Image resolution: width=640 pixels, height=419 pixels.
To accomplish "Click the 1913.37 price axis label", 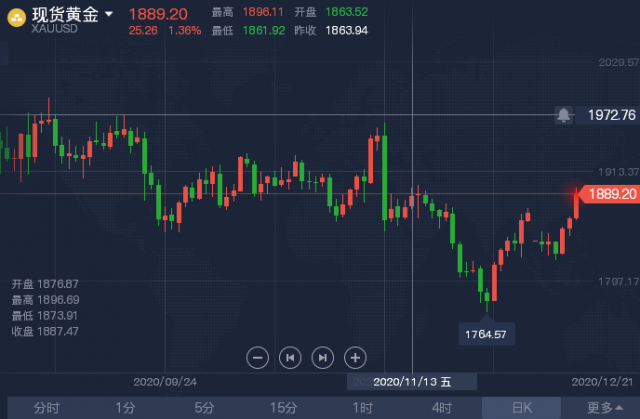I will tap(618, 172).
